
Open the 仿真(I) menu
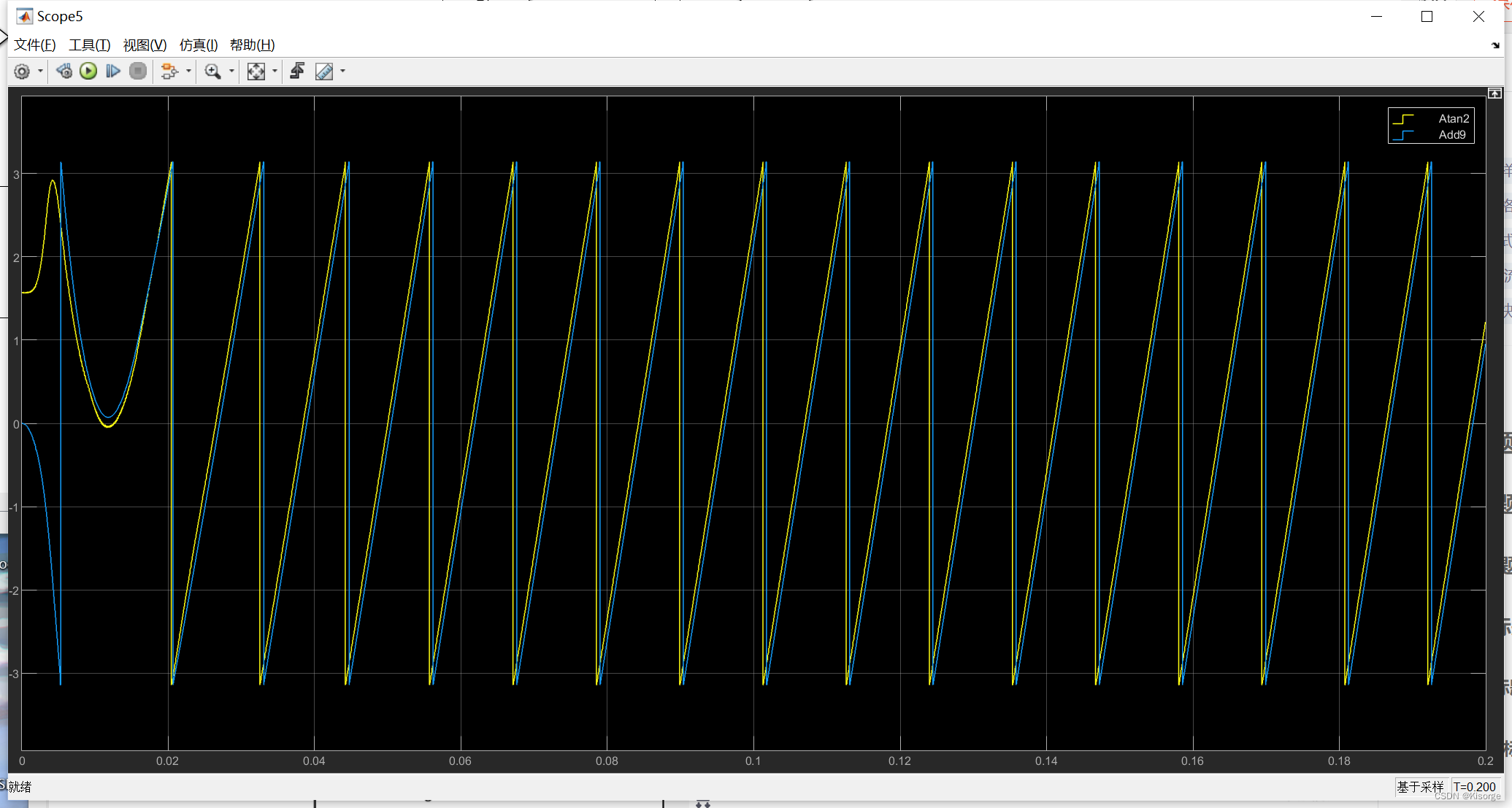(x=199, y=45)
